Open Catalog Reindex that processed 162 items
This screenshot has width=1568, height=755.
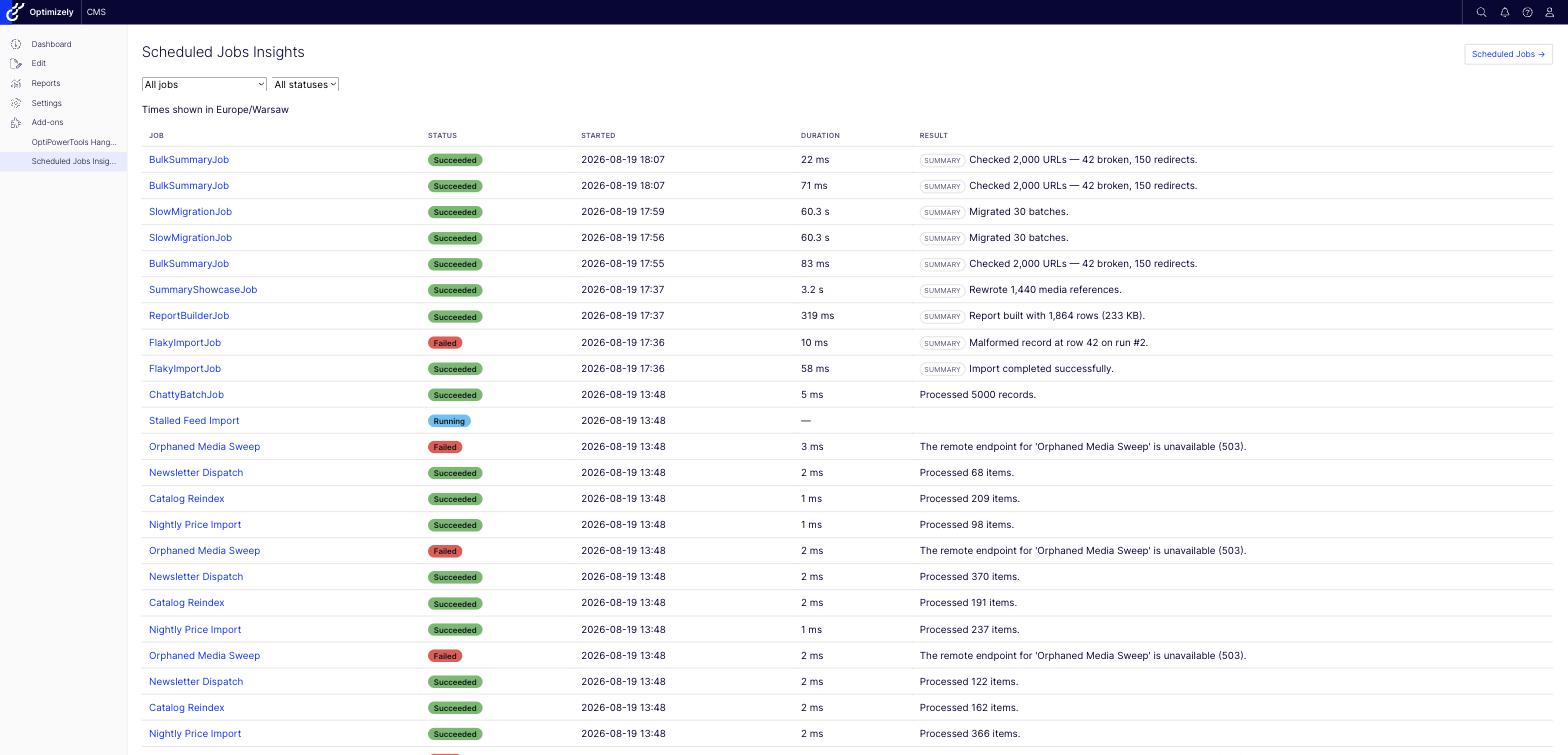pyautogui.click(x=186, y=708)
